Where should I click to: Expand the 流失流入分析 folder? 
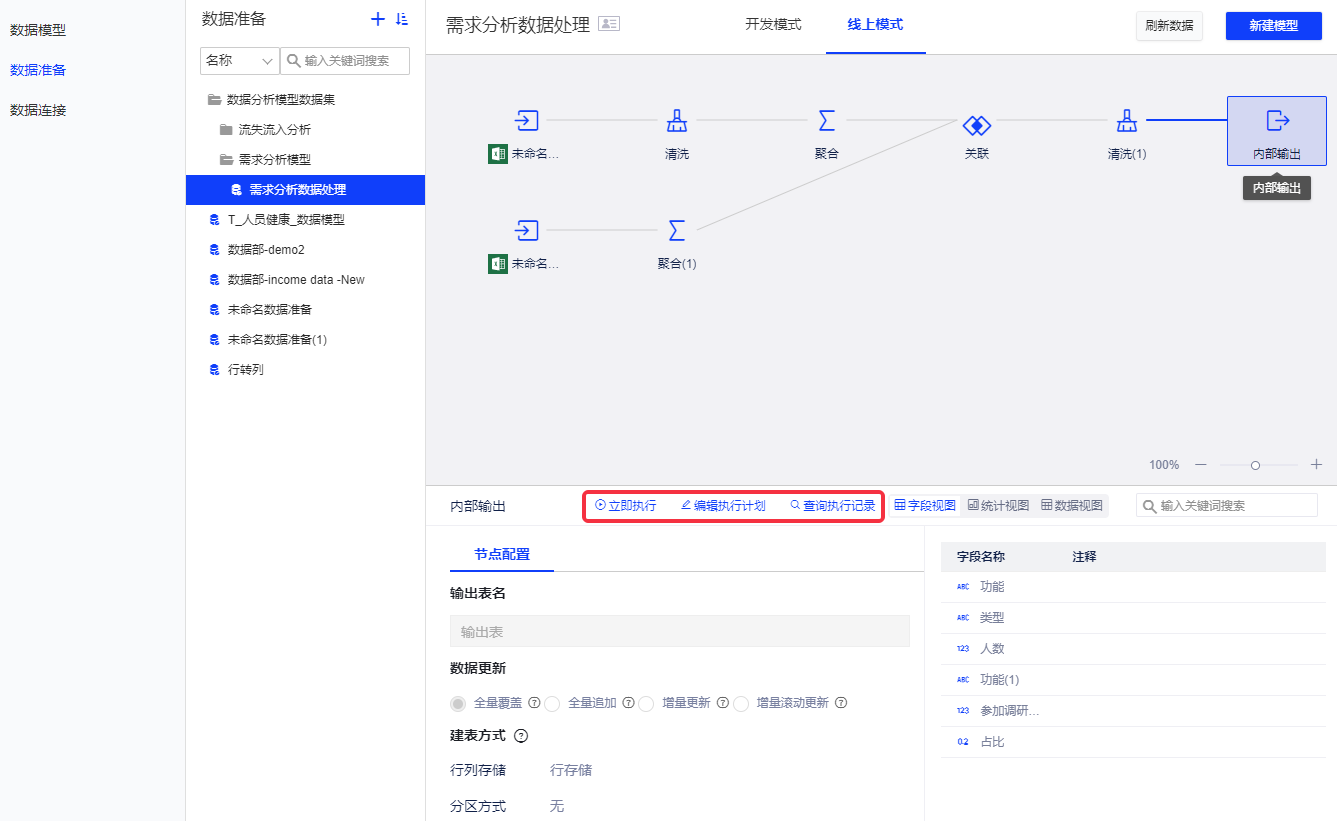[226, 130]
